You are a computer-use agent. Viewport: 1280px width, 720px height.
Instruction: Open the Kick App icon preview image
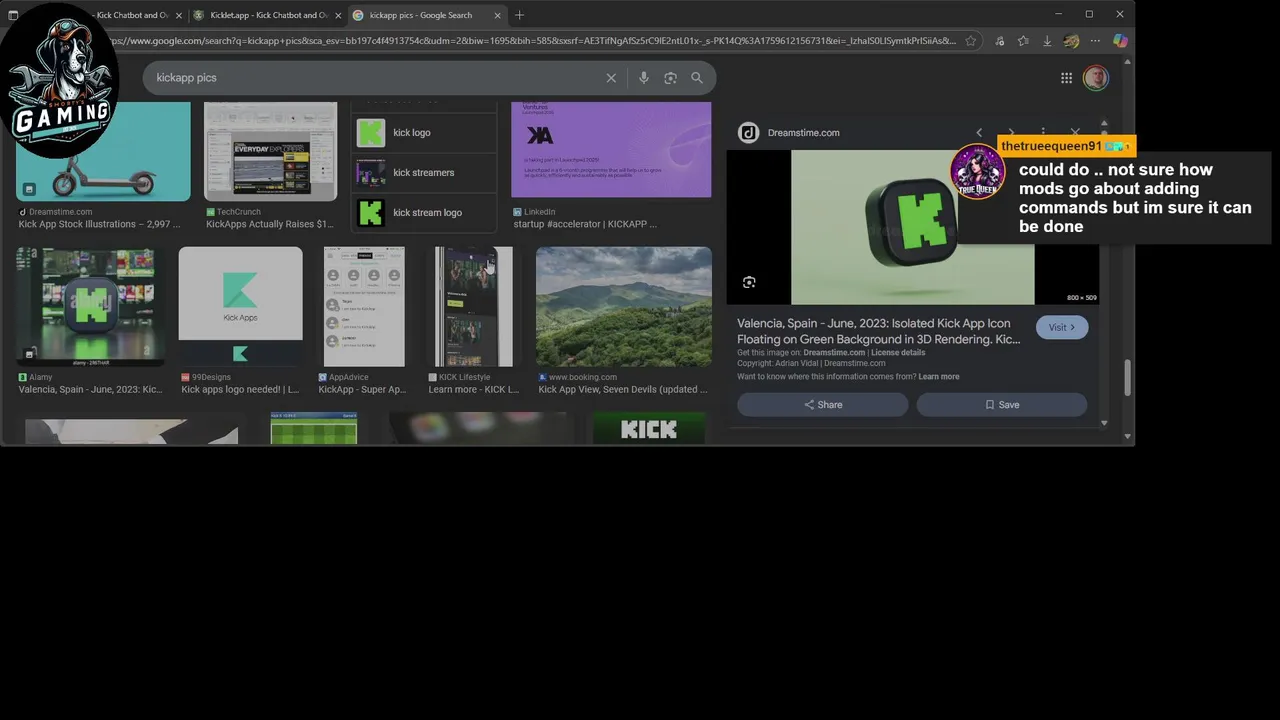[x=913, y=227]
